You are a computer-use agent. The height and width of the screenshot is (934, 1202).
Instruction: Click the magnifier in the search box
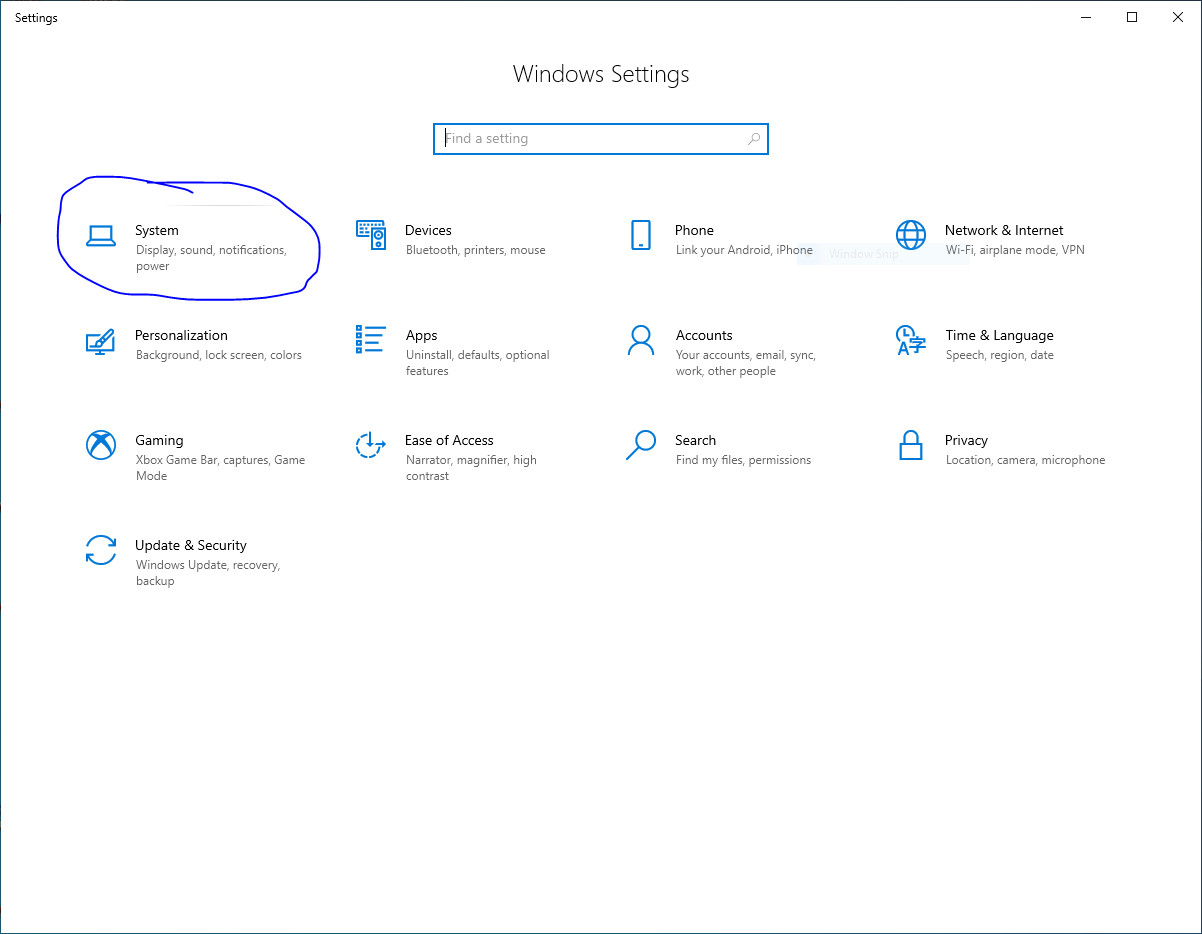pos(754,139)
